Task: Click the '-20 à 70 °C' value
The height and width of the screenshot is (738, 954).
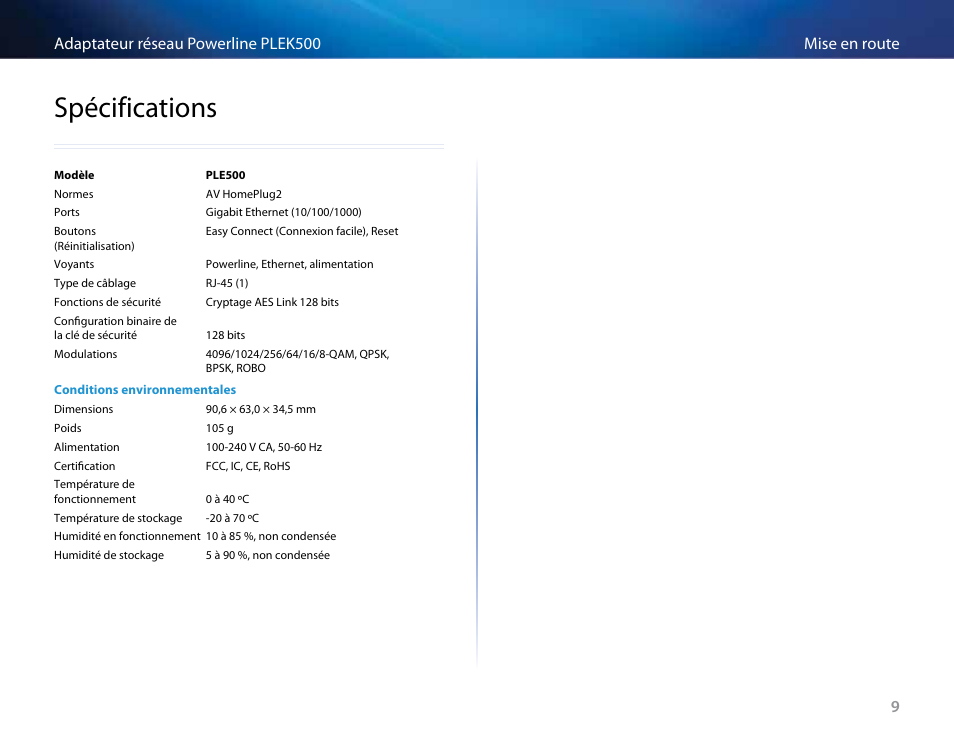Action: coord(232,518)
